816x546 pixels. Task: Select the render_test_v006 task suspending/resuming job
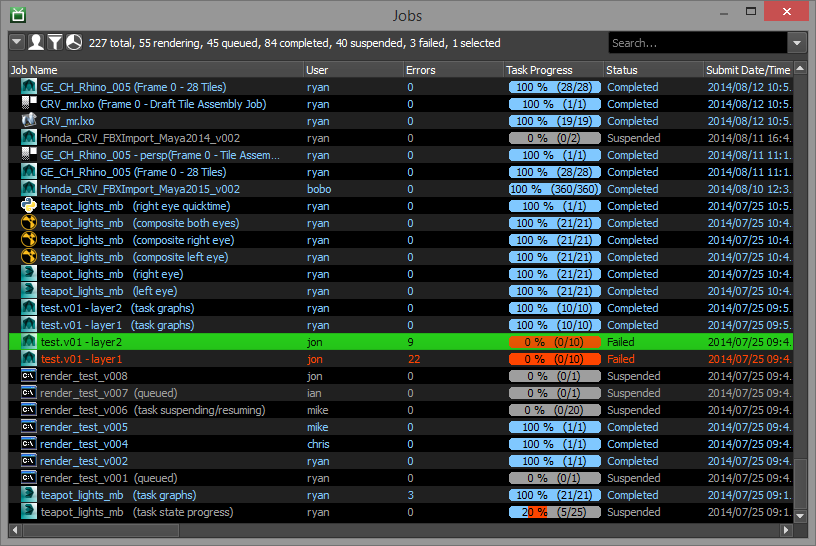tap(152, 410)
